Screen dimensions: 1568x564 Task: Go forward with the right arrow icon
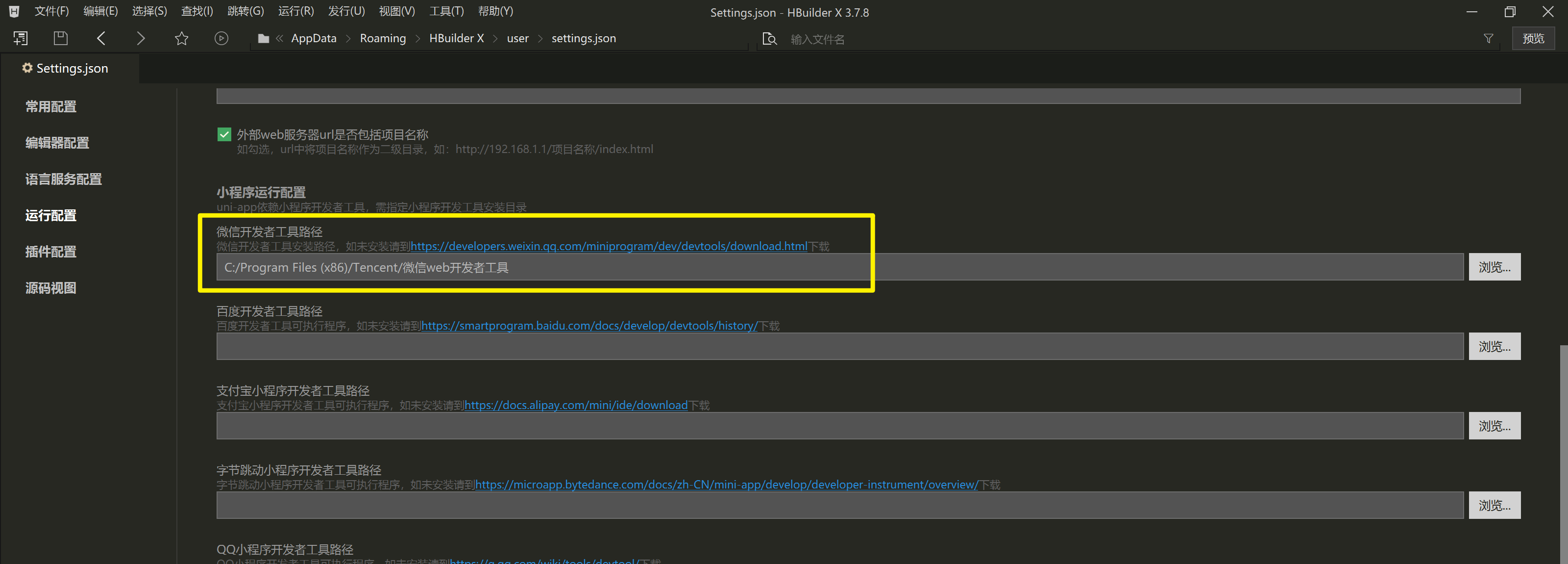tap(141, 38)
